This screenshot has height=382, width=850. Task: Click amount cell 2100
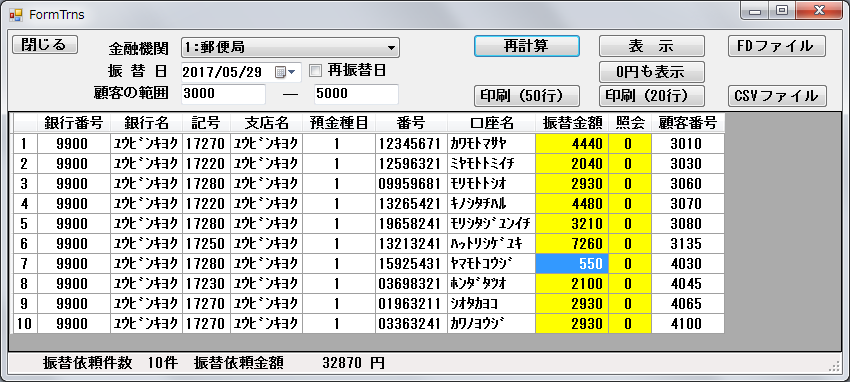(x=572, y=284)
